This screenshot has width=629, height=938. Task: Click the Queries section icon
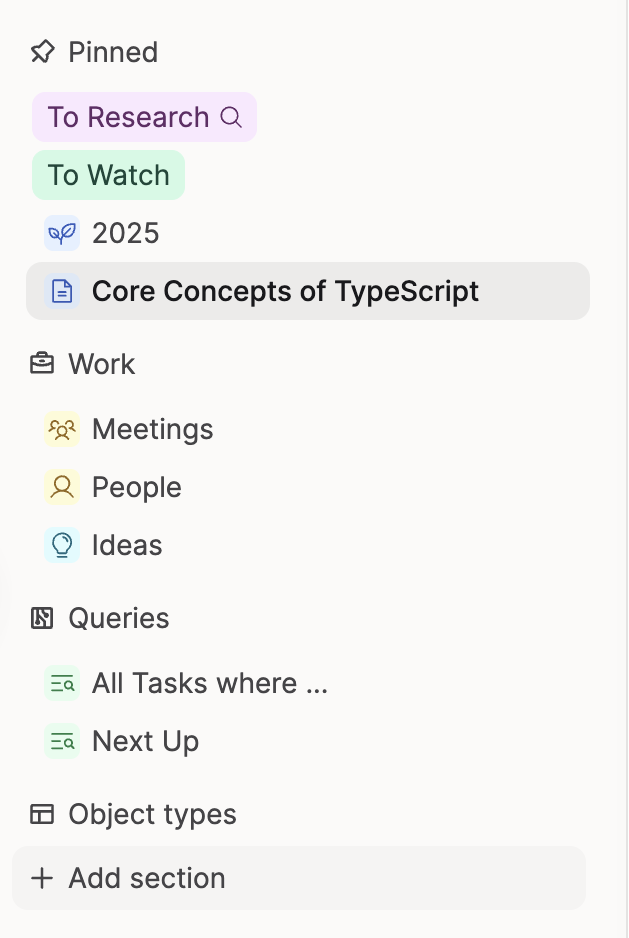click(x=42, y=618)
